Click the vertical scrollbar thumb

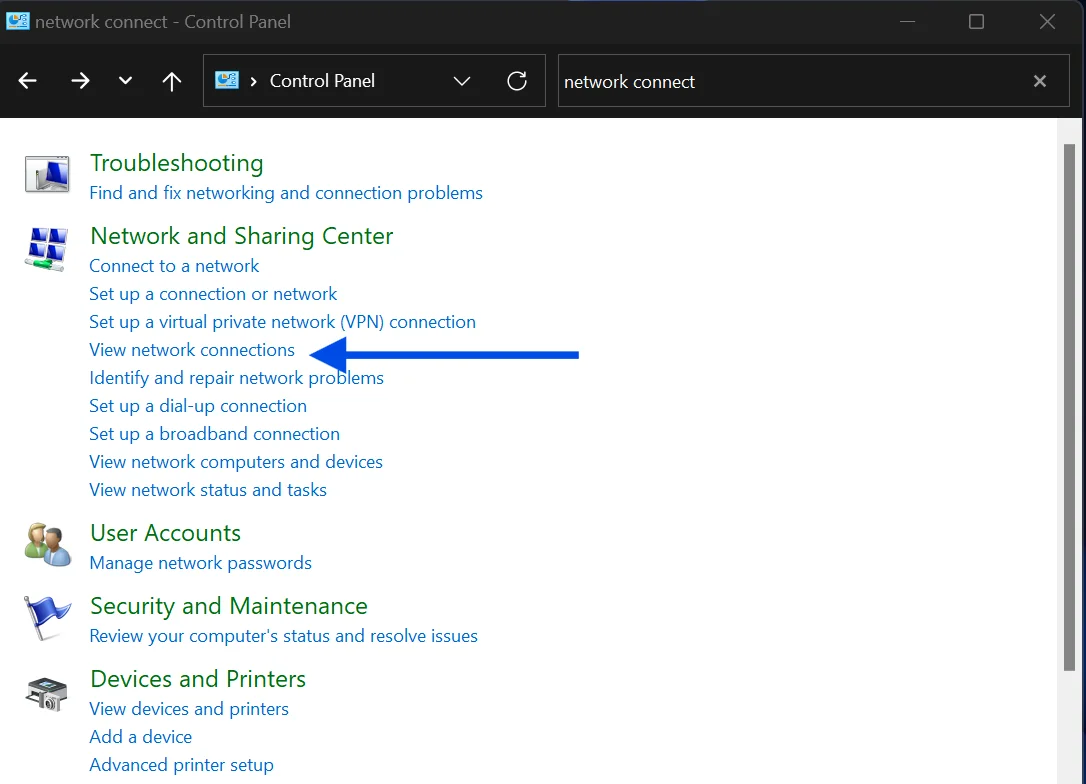tap(1069, 407)
